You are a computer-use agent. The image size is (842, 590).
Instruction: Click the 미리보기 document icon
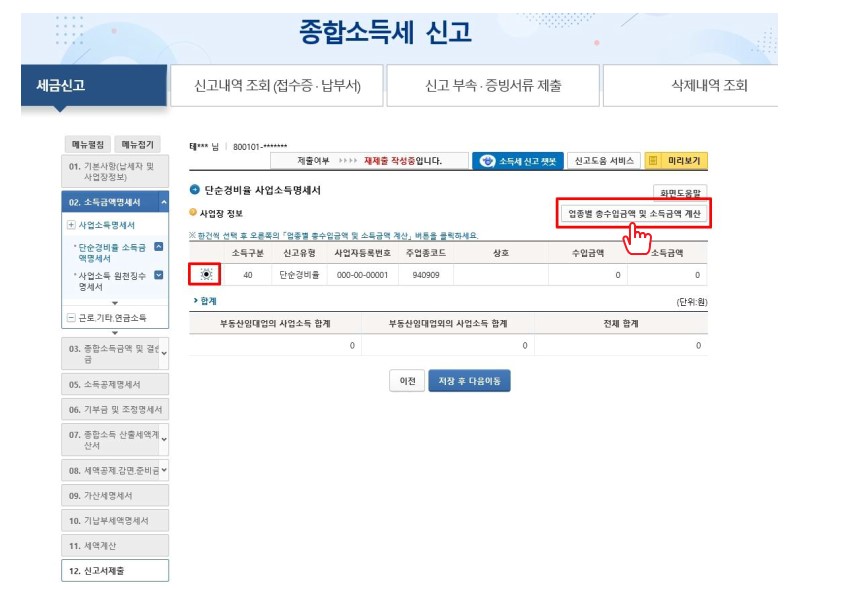tap(653, 161)
